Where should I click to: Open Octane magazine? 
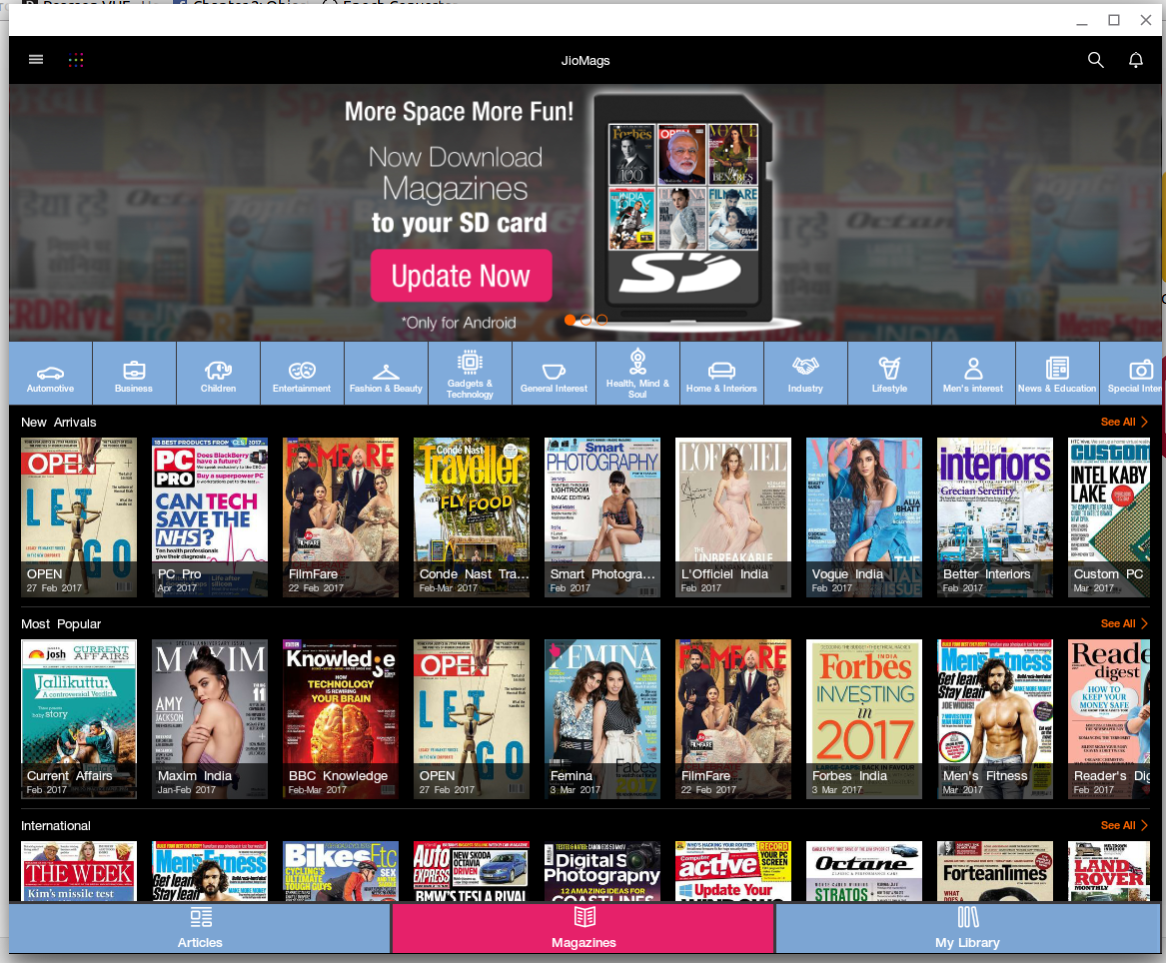(x=864, y=872)
